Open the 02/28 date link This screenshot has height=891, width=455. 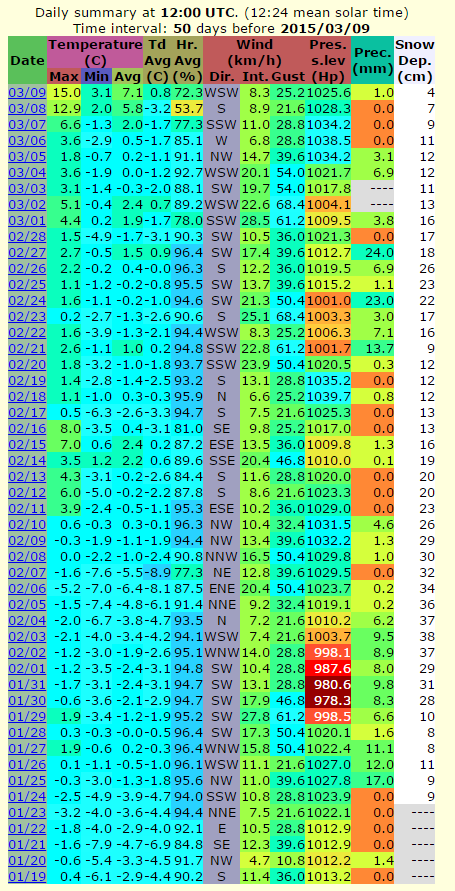tap(23, 235)
